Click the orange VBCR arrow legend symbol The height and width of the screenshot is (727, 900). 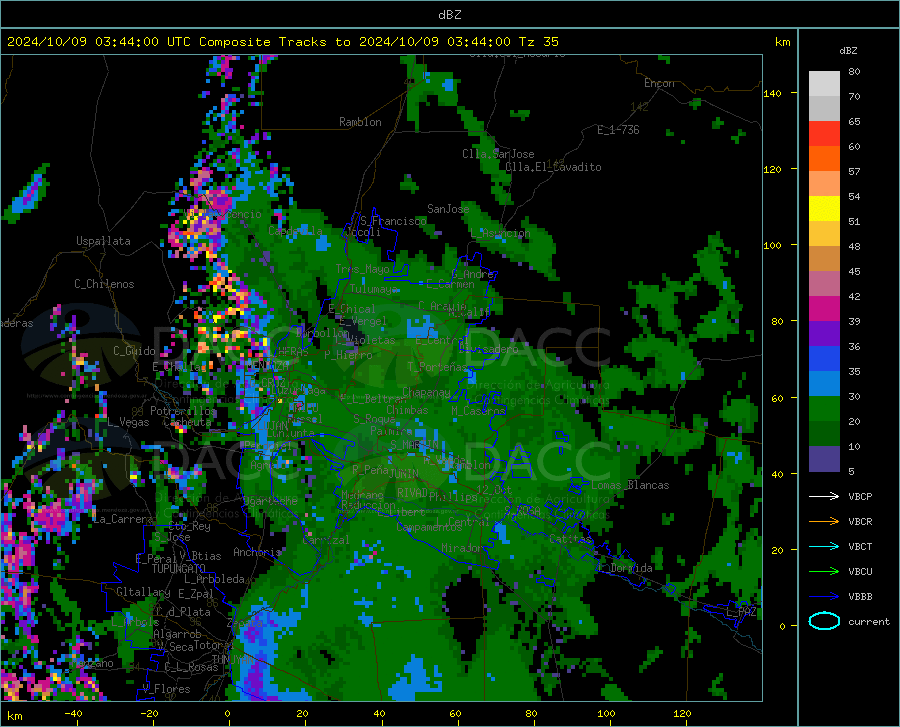coord(824,522)
